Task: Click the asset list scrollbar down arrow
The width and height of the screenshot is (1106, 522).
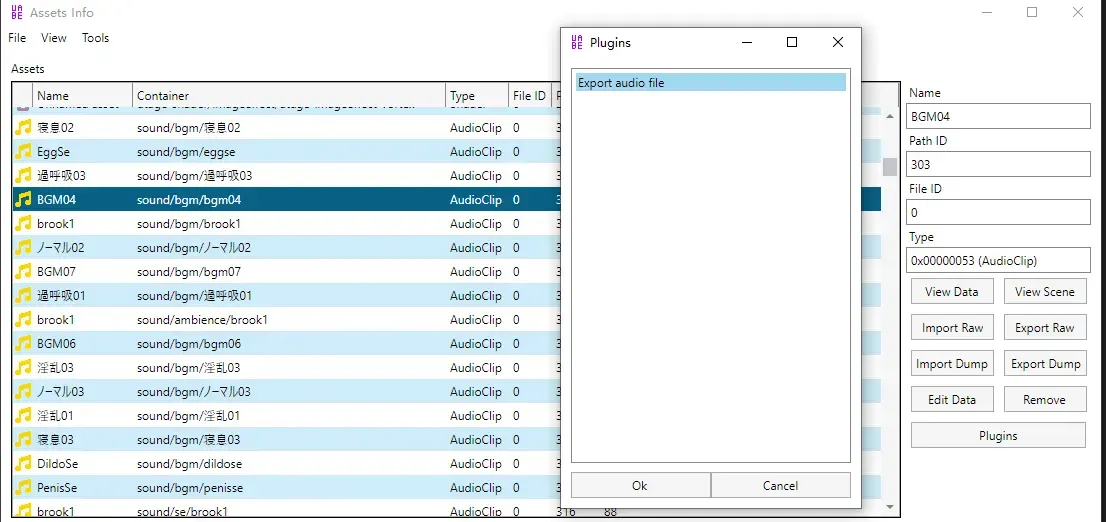Action: [890, 506]
